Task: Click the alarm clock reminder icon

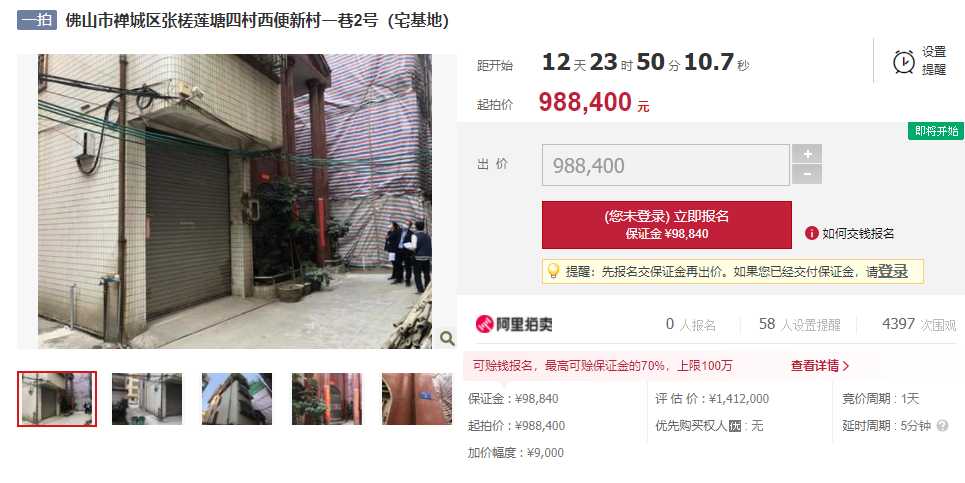Action: pos(903,62)
